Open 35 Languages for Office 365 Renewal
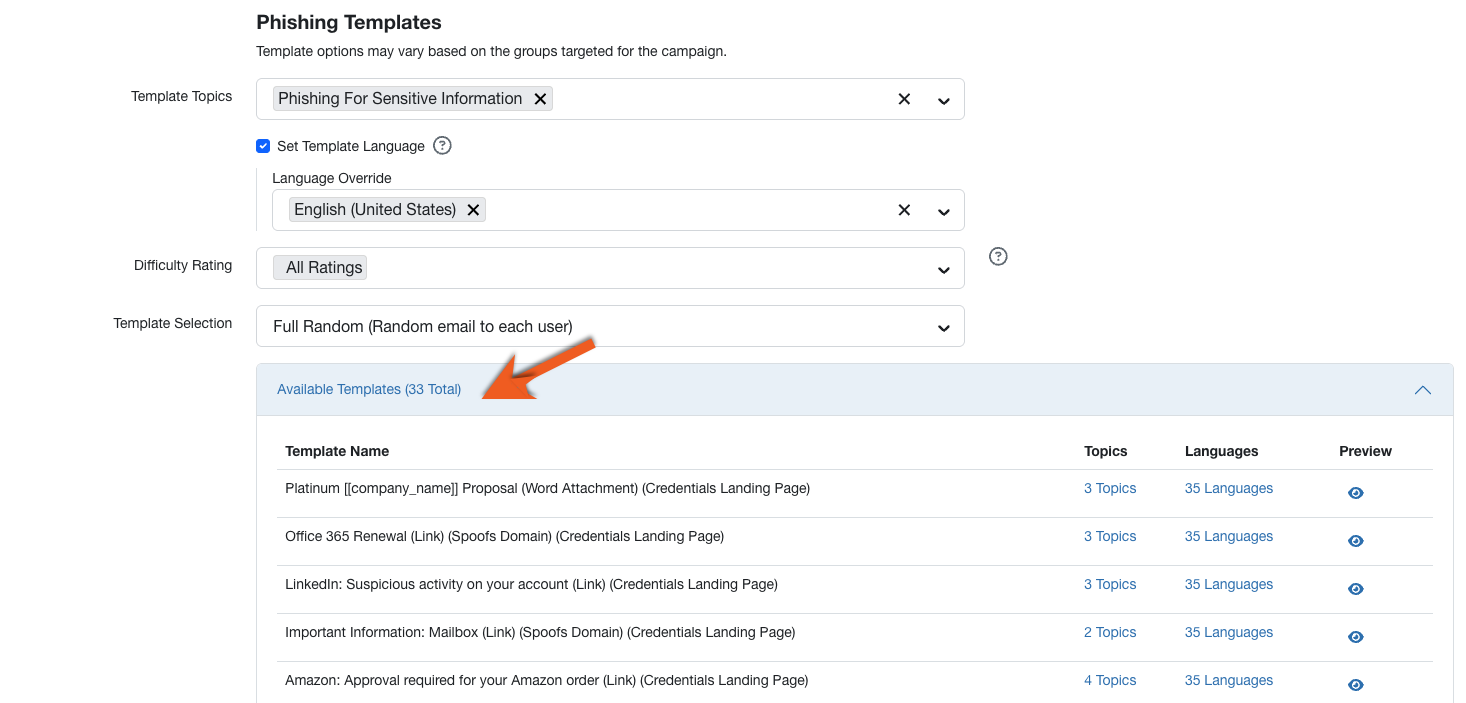1466x703 pixels. pos(1228,536)
